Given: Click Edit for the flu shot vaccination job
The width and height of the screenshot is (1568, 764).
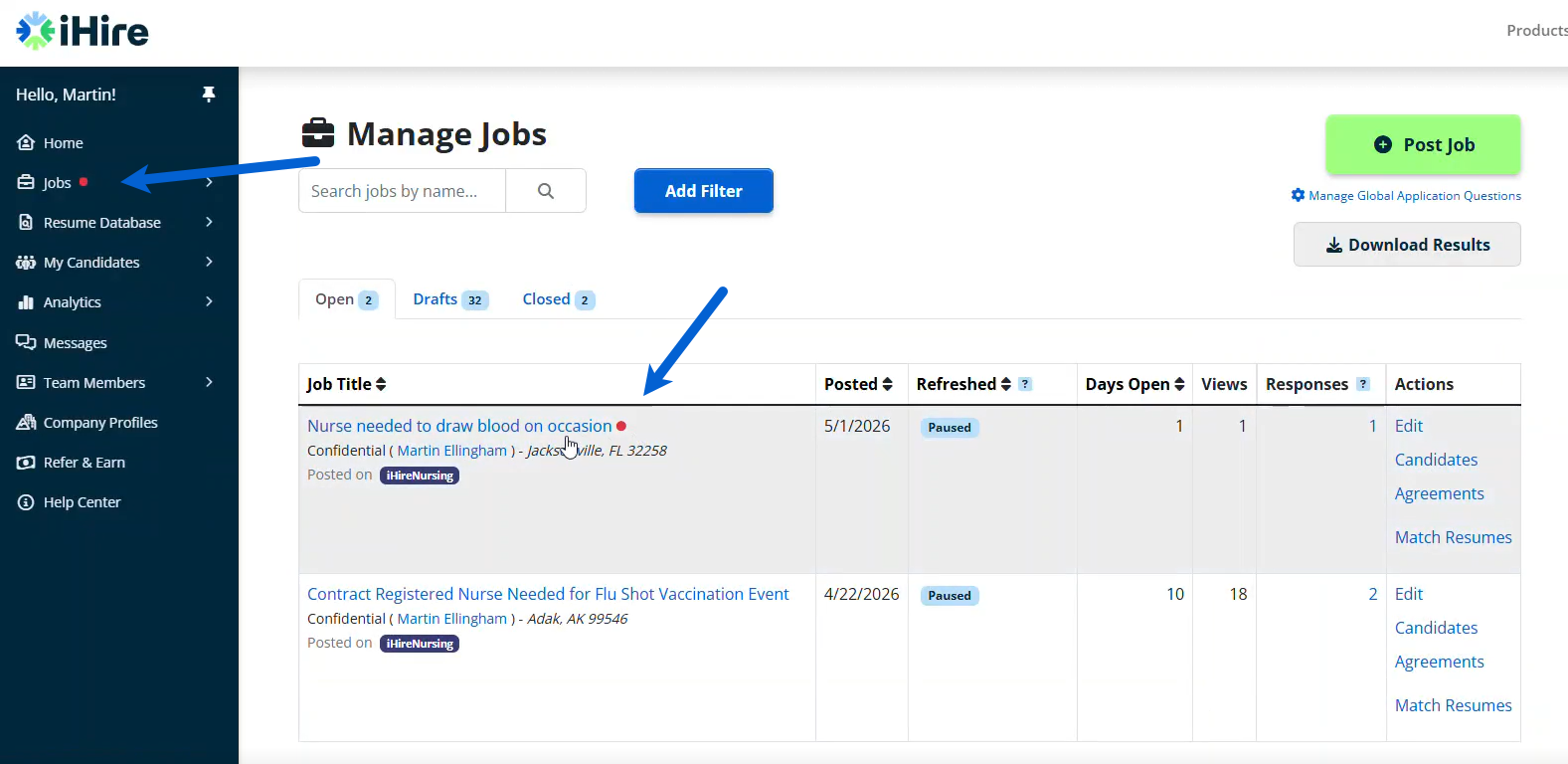Looking at the screenshot, I should pyautogui.click(x=1409, y=594).
